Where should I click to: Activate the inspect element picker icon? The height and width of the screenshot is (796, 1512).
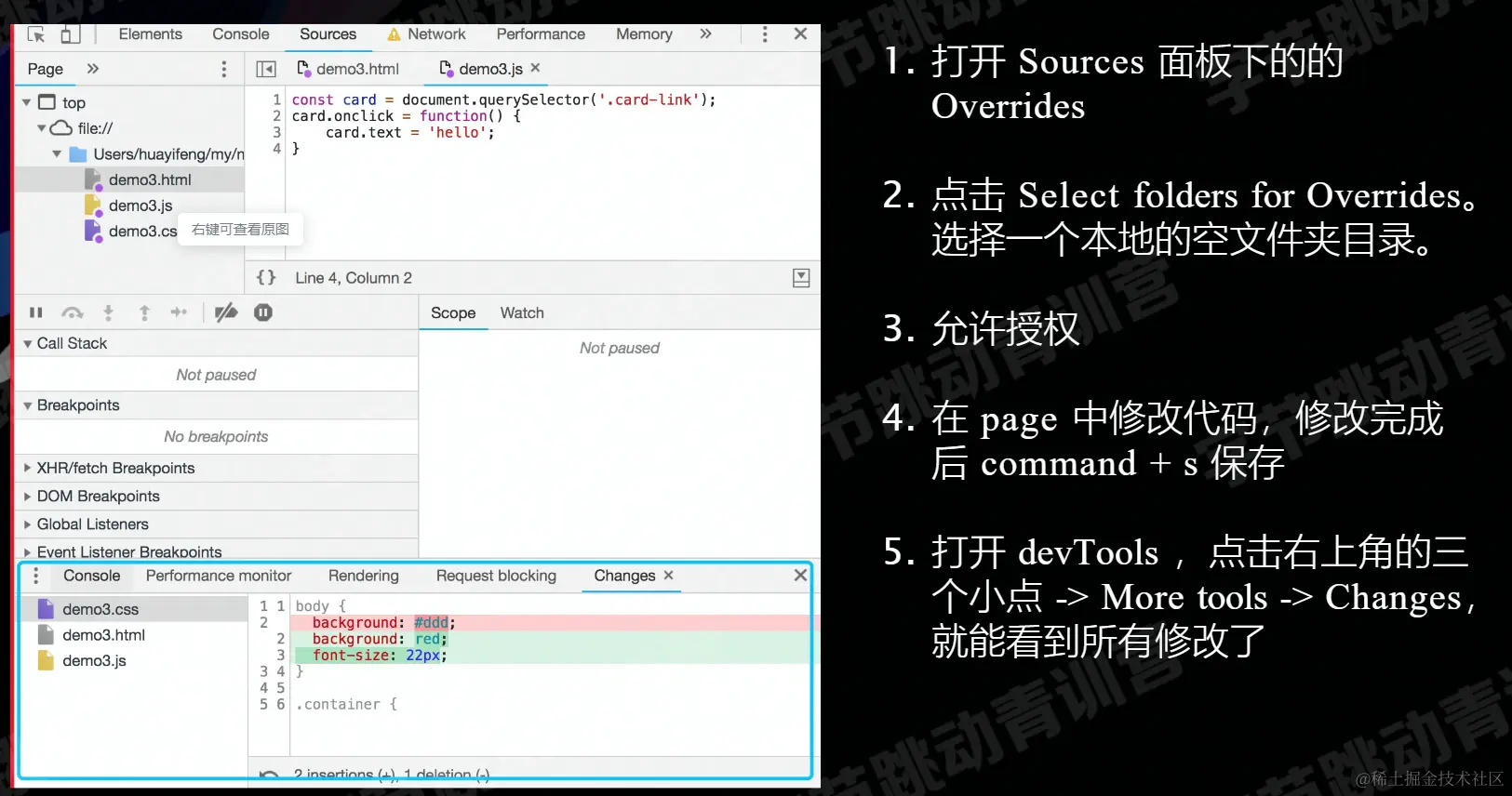[x=36, y=34]
